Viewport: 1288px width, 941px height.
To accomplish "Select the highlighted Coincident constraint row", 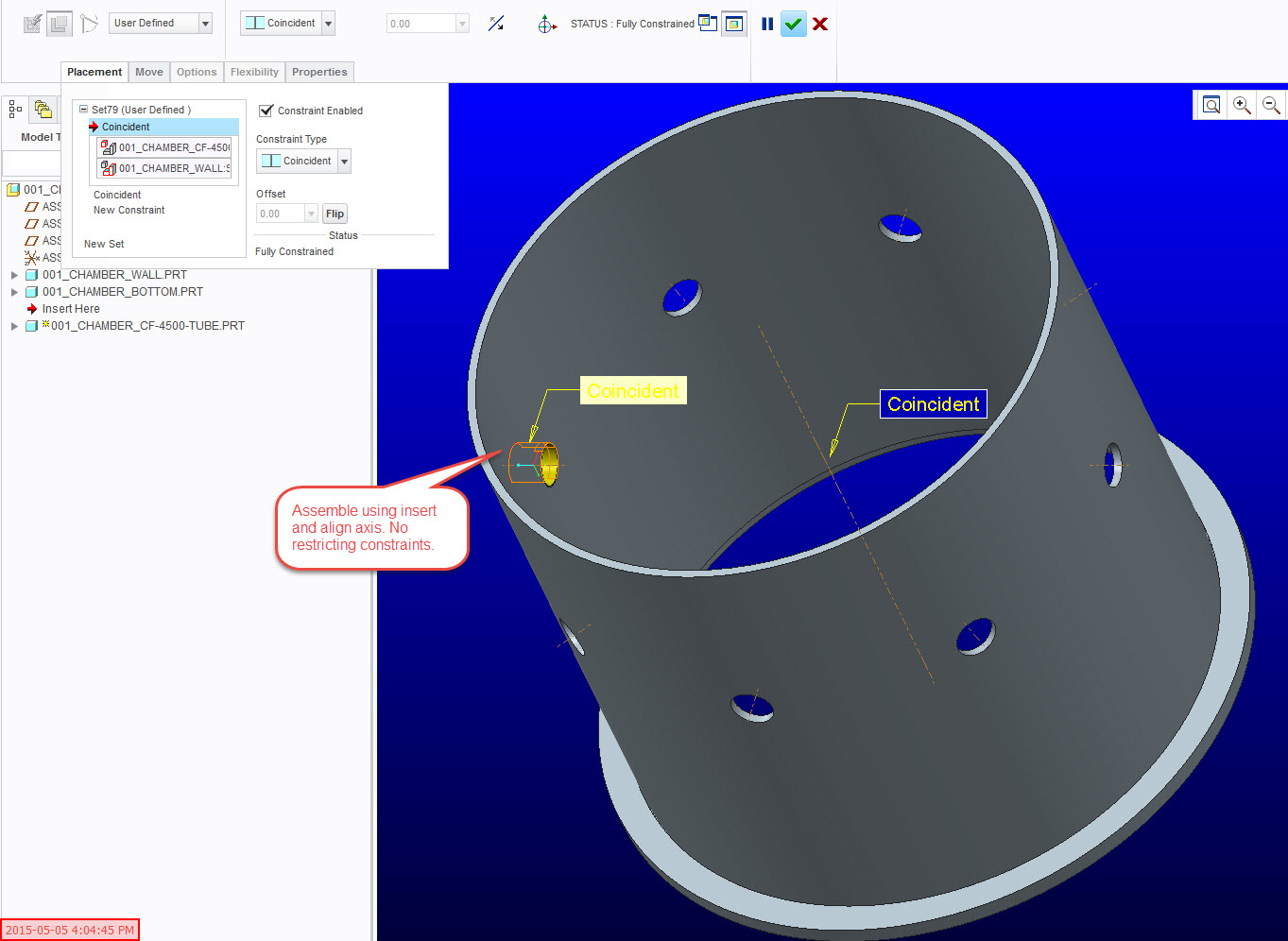I will pyautogui.click(x=163, y=127).
